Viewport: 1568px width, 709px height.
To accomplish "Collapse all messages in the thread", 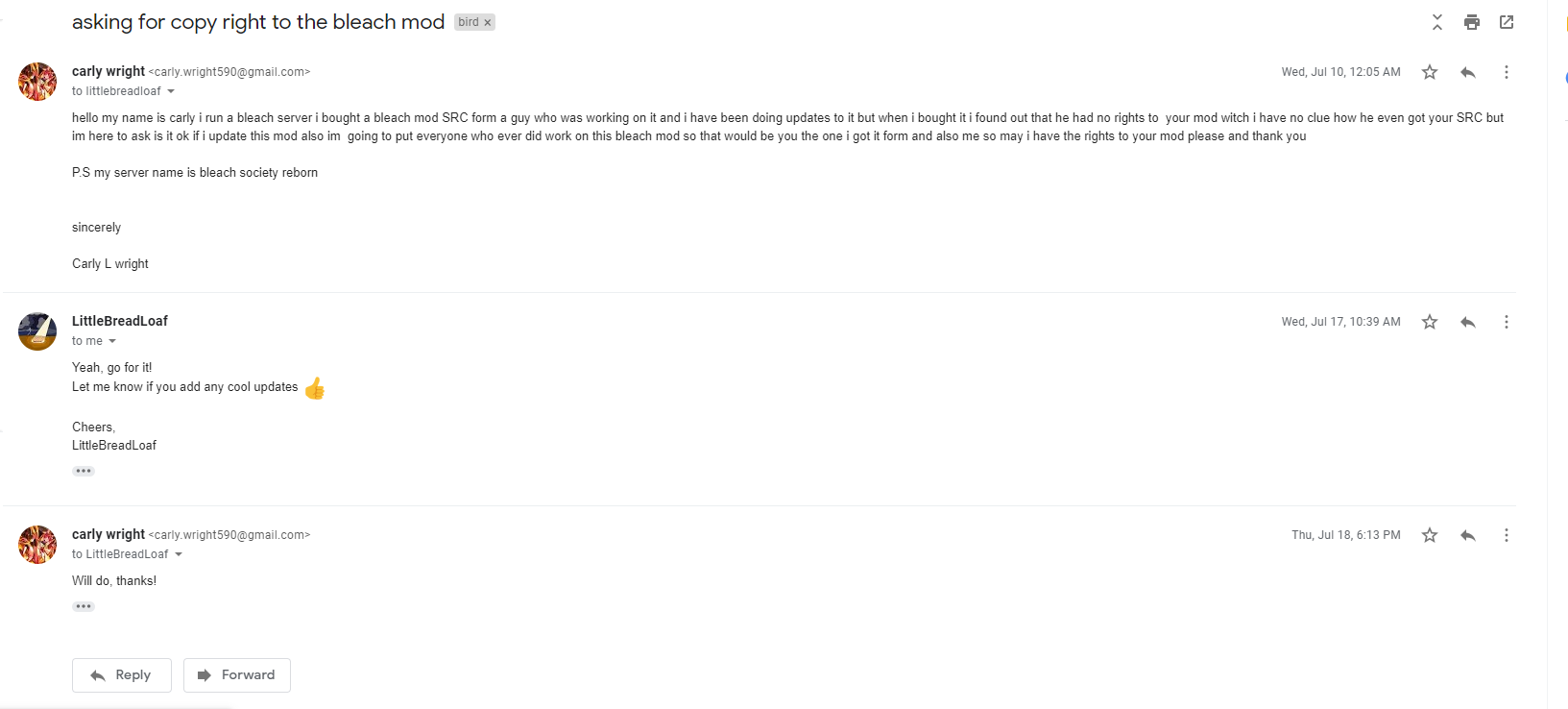I will 1437,22.
